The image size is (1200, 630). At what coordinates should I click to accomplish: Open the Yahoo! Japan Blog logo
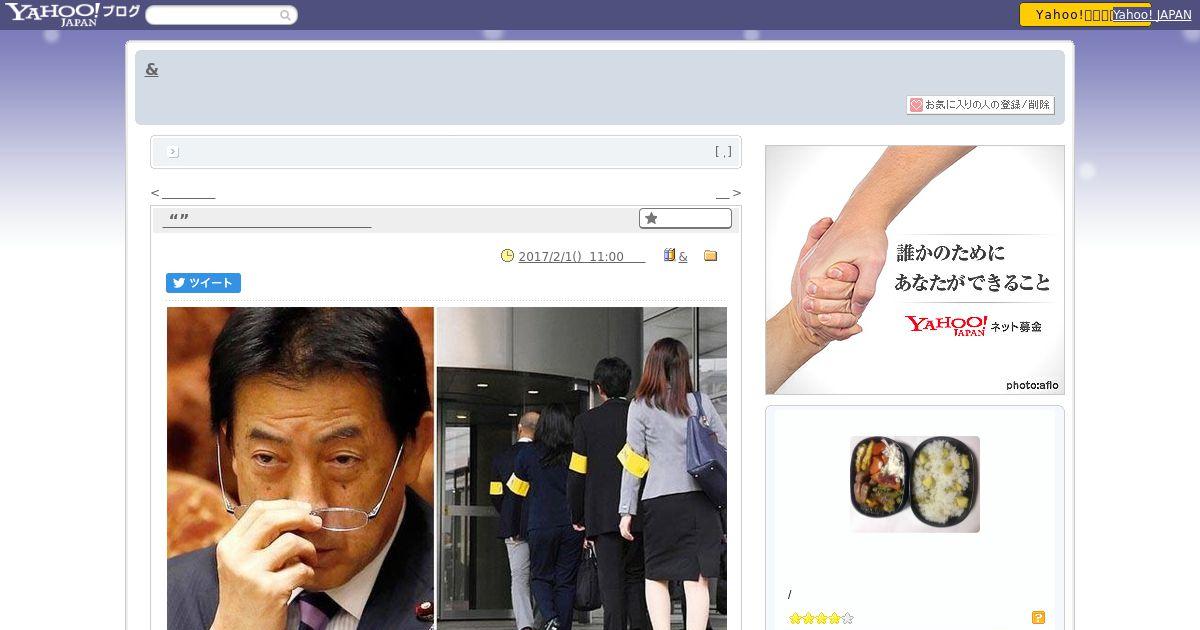[x=72, y=14]
